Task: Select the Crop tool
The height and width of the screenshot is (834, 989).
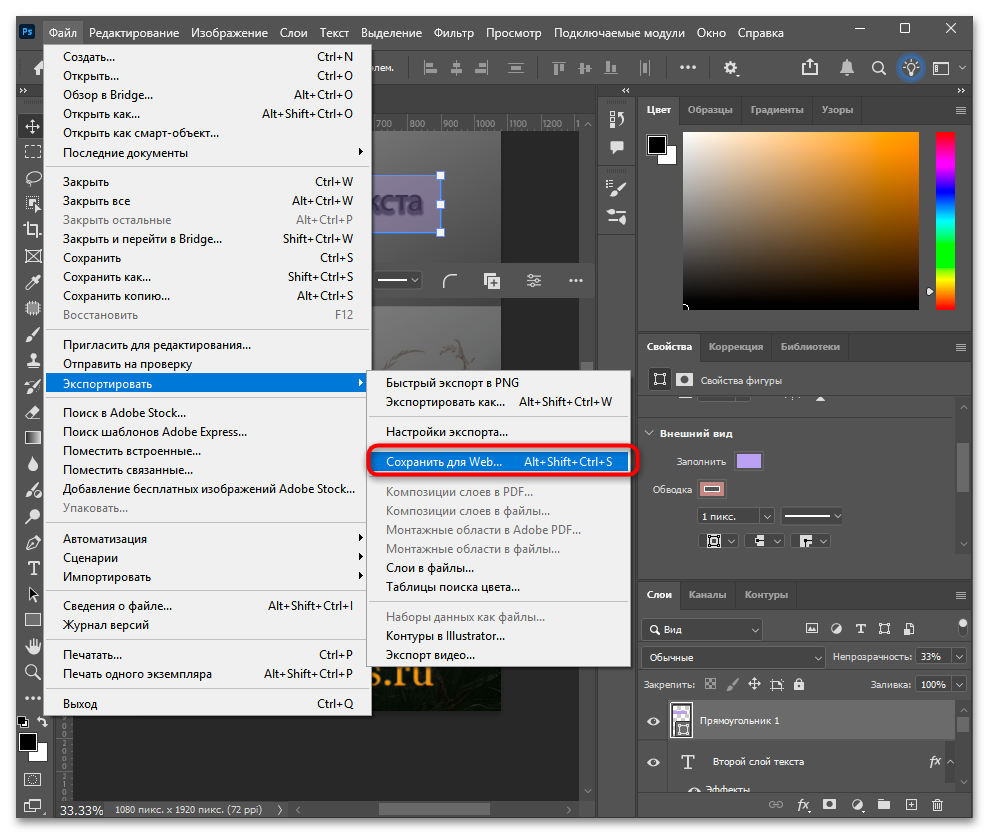Action: point(32,229)
